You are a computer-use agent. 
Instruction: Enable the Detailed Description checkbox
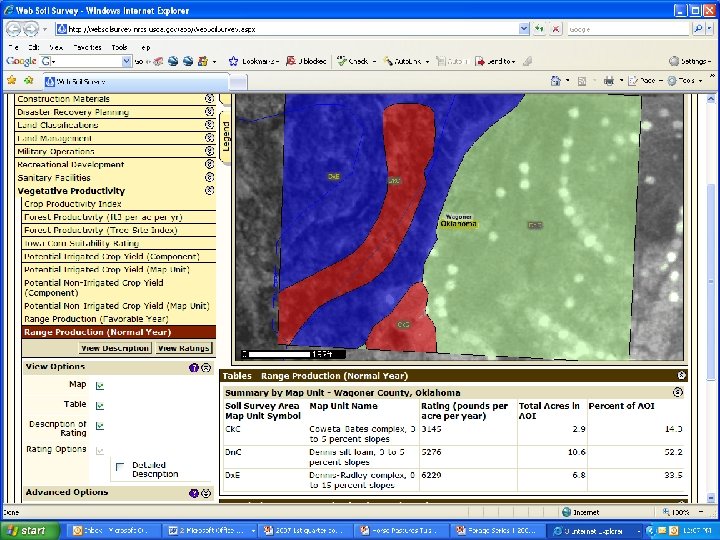(x=119, y=467)
